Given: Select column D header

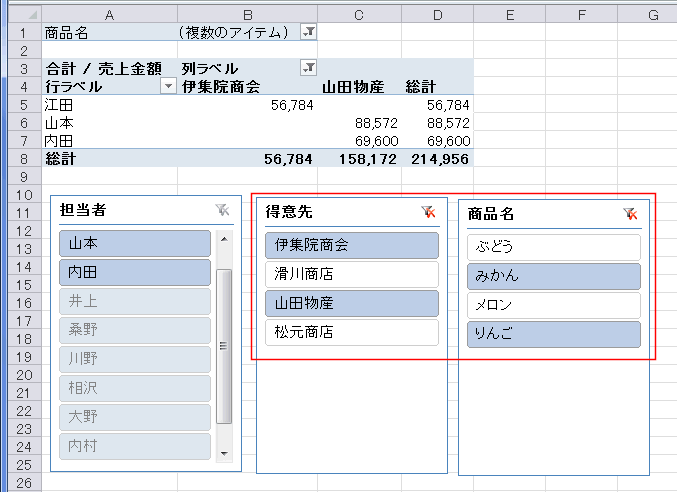Looking at the screenshot, I should coord(437,15).
